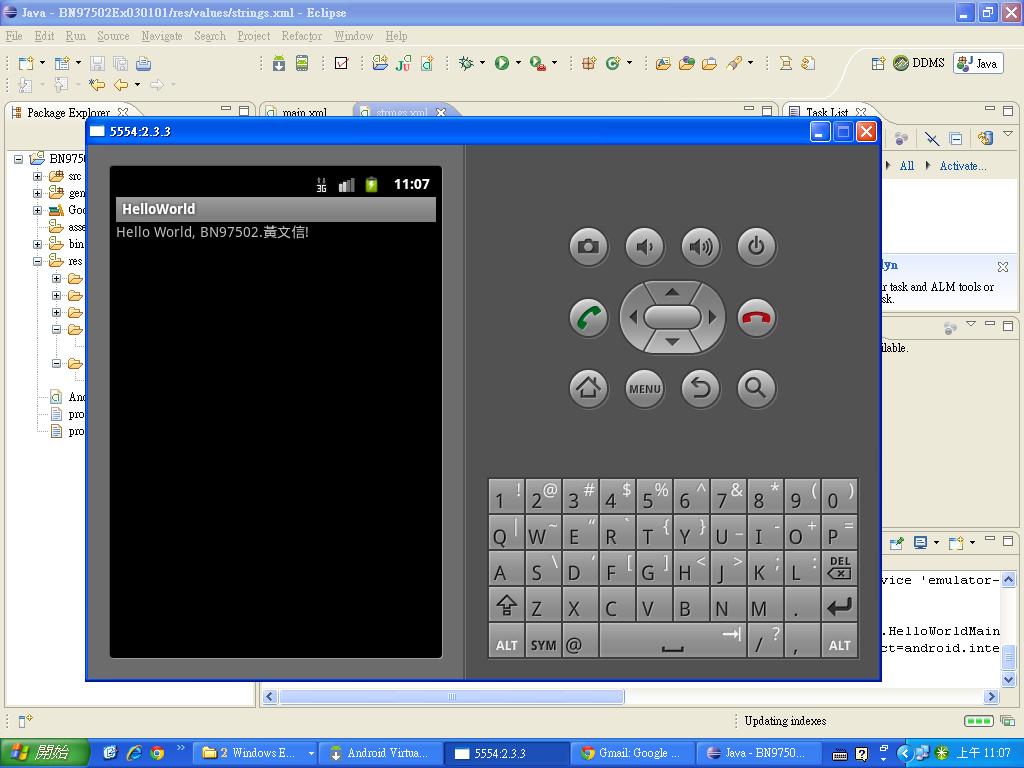
Task: Open the Run button dropdown arrow
Action: pyautogui.click(x=518, y=63)
